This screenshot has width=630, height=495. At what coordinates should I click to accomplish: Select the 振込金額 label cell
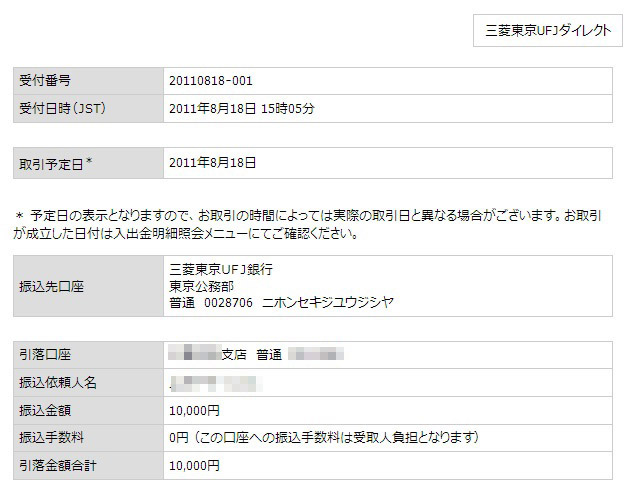point(88,410)
